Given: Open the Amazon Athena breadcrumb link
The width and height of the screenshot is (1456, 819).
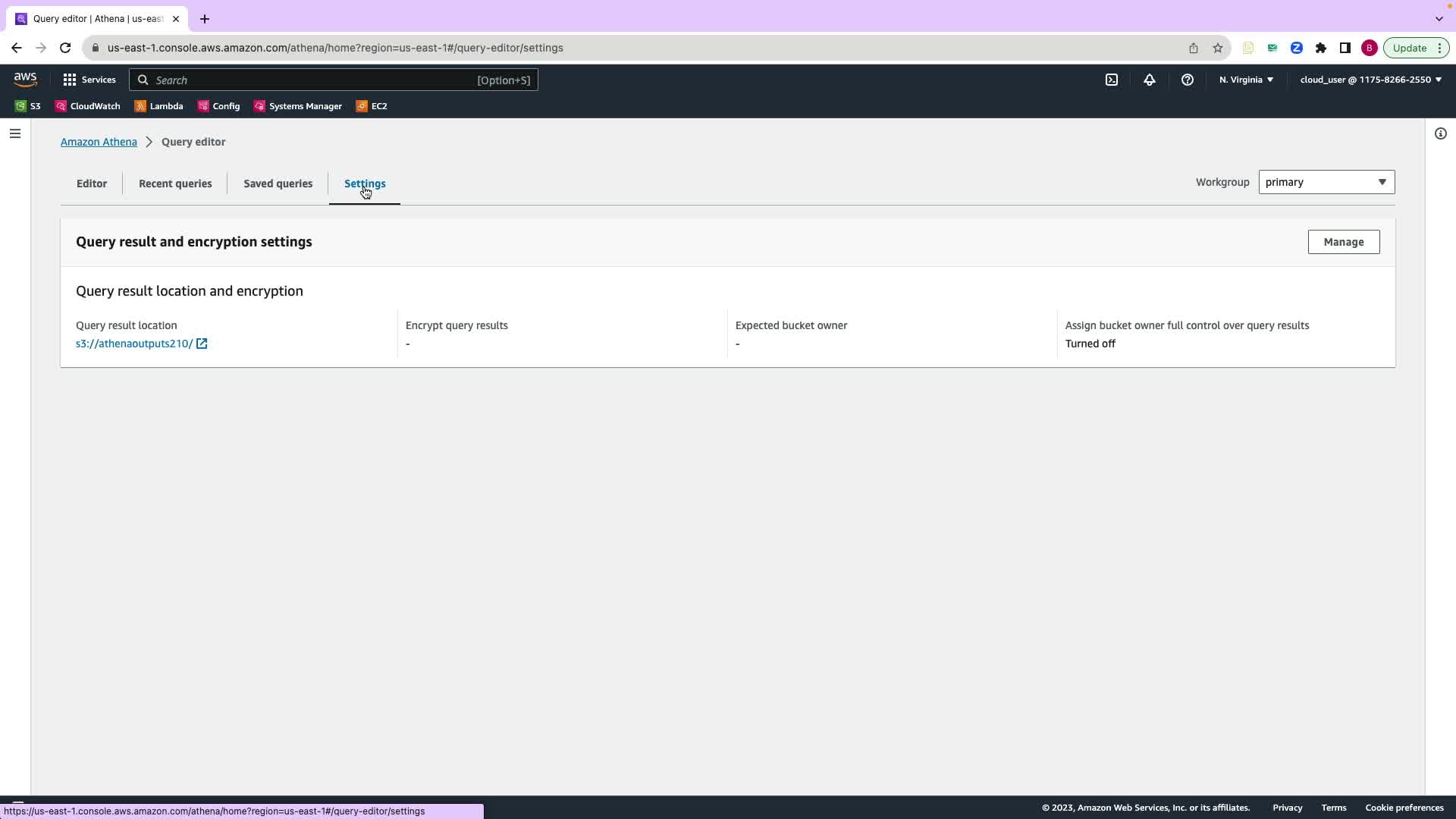Looking at the screenshot, I should [99, 142].
